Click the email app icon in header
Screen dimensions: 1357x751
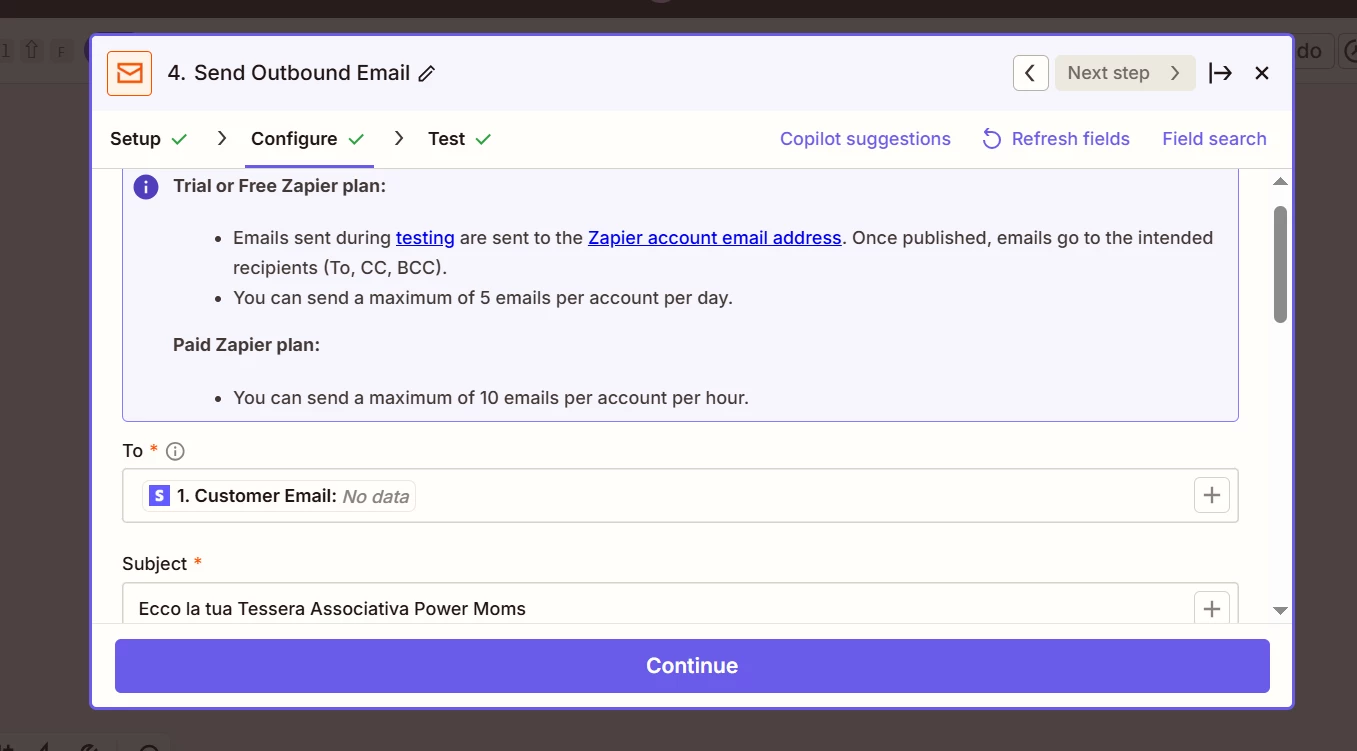pos(129,73)
